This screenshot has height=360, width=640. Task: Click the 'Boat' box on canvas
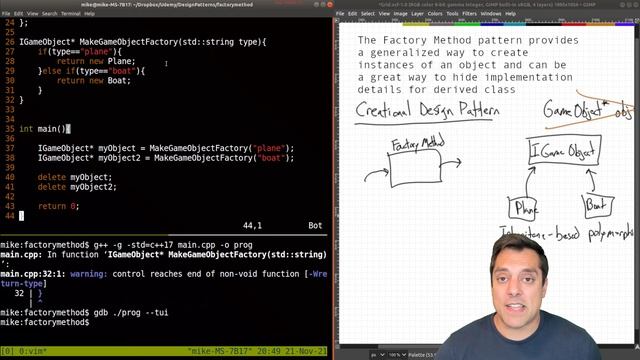tap(598, 206)
